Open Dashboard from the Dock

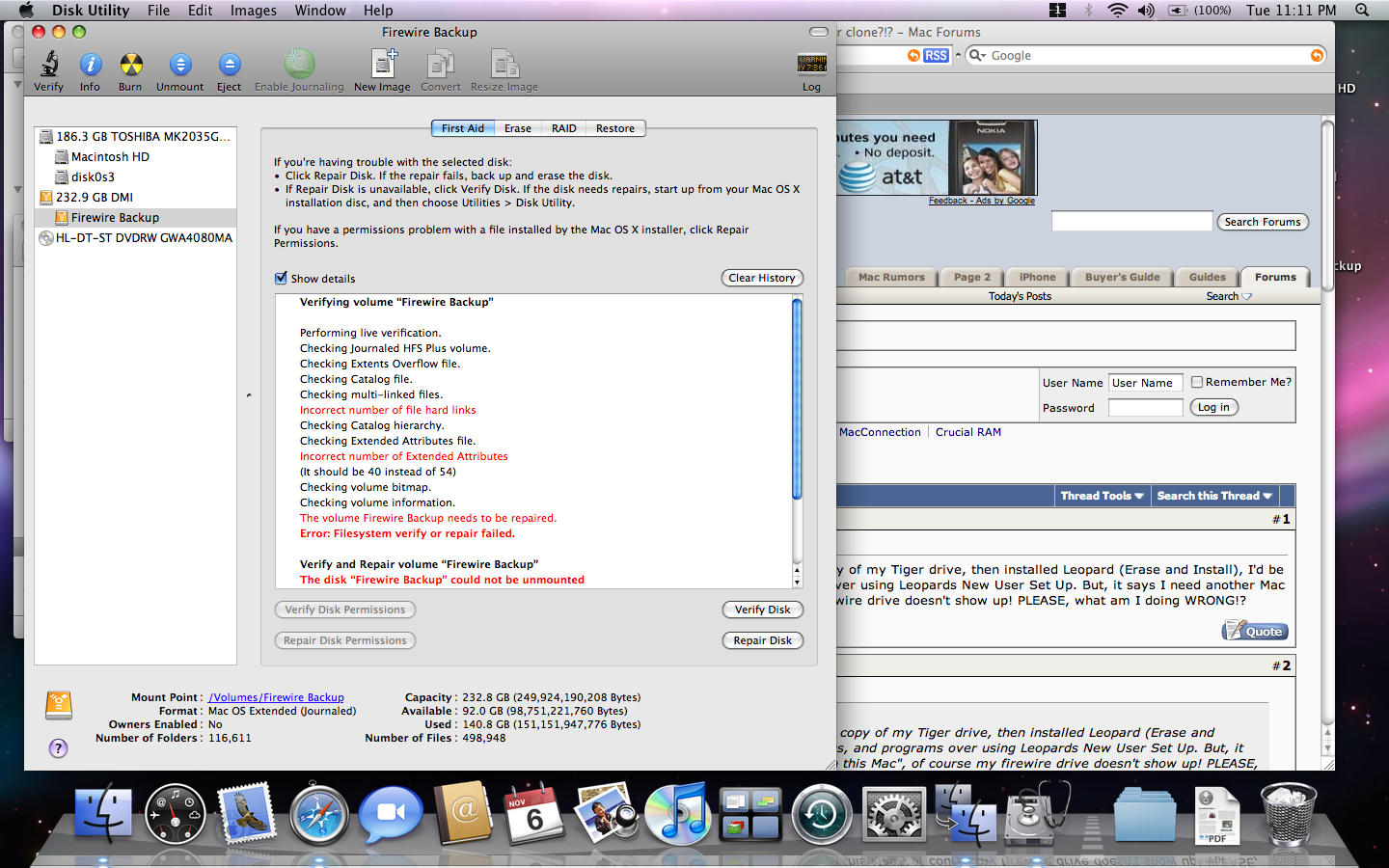(x=176, y=814)
